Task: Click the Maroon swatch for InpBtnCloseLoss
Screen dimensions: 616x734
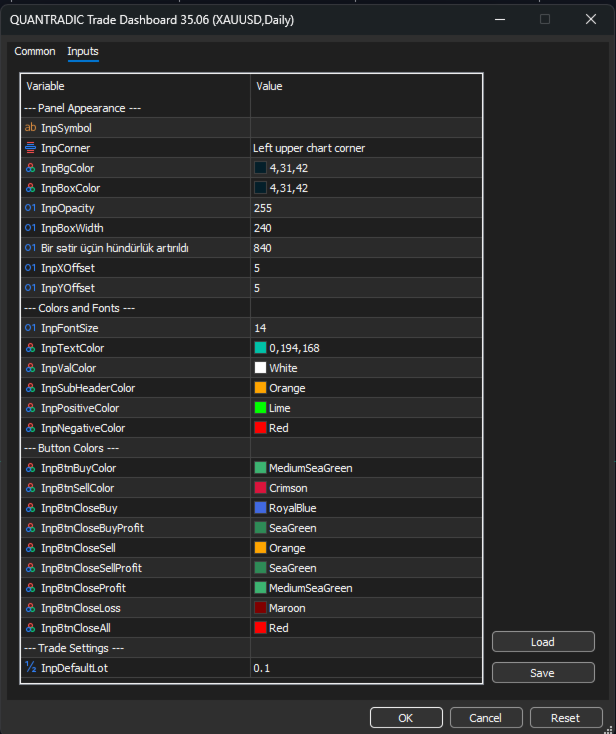Action: [260, 608]
